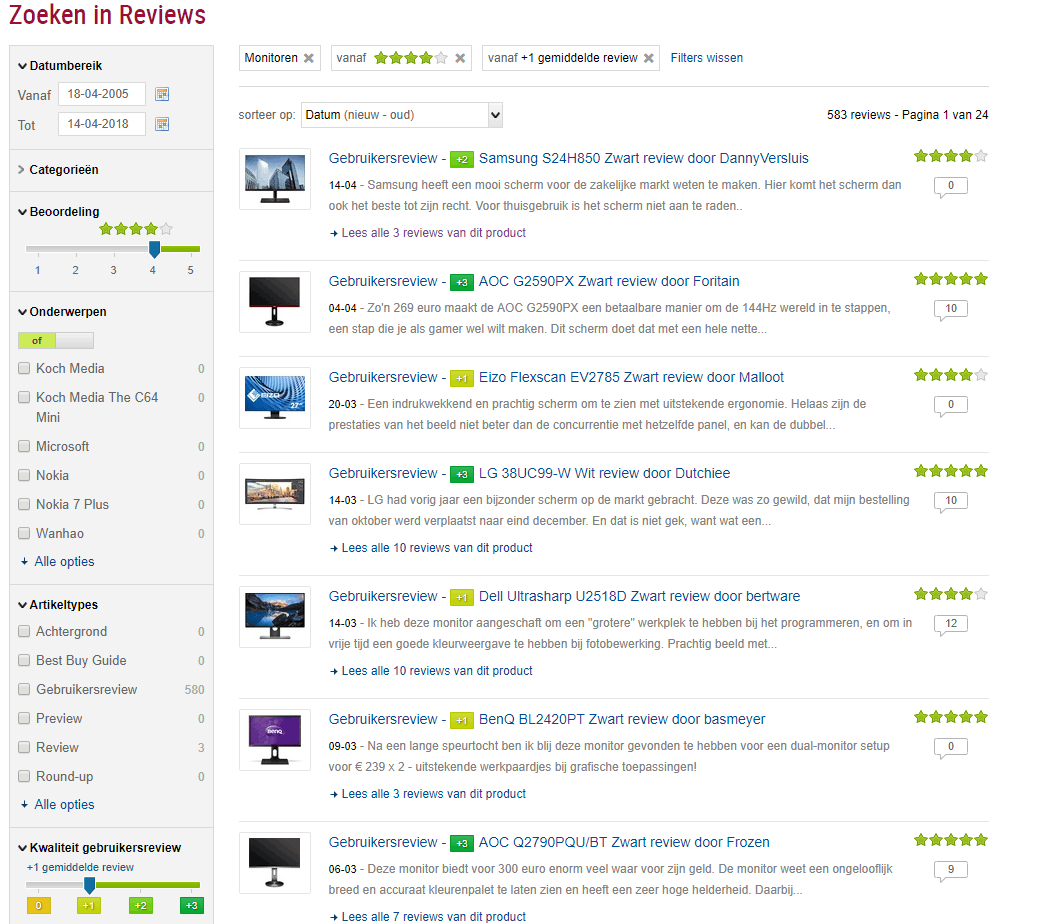The height and width of the screenshot is (924, 1046).
Task: Open comments bubble on Eizo Flexscan review
Action: pos(951,406)
